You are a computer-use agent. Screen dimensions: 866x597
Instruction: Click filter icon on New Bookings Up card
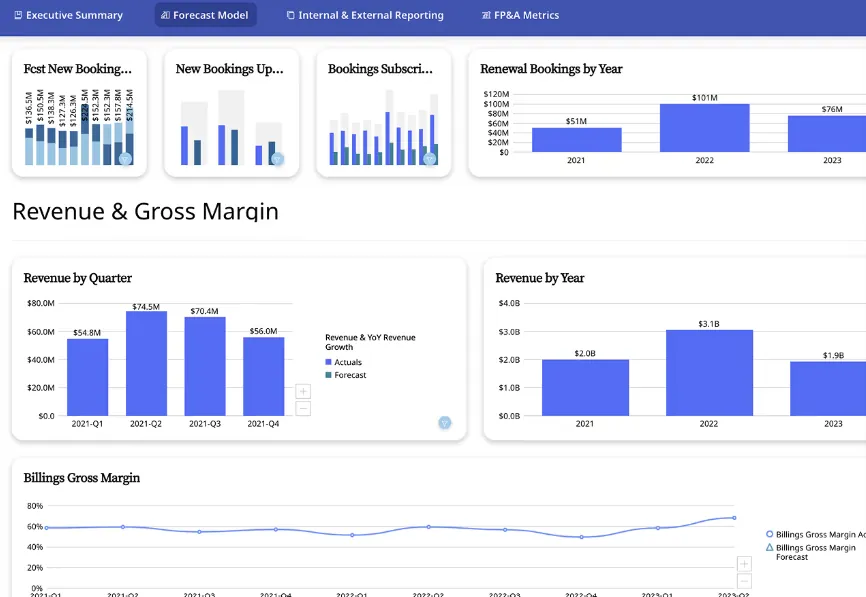278,159
